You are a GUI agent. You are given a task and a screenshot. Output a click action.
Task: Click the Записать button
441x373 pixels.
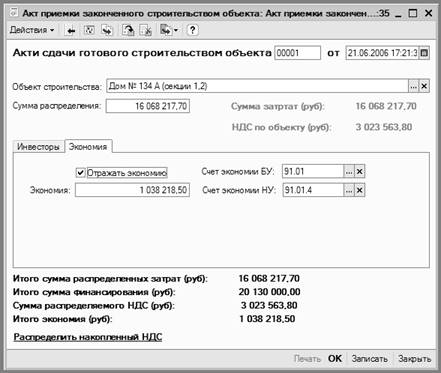click(x=370, y=359)
